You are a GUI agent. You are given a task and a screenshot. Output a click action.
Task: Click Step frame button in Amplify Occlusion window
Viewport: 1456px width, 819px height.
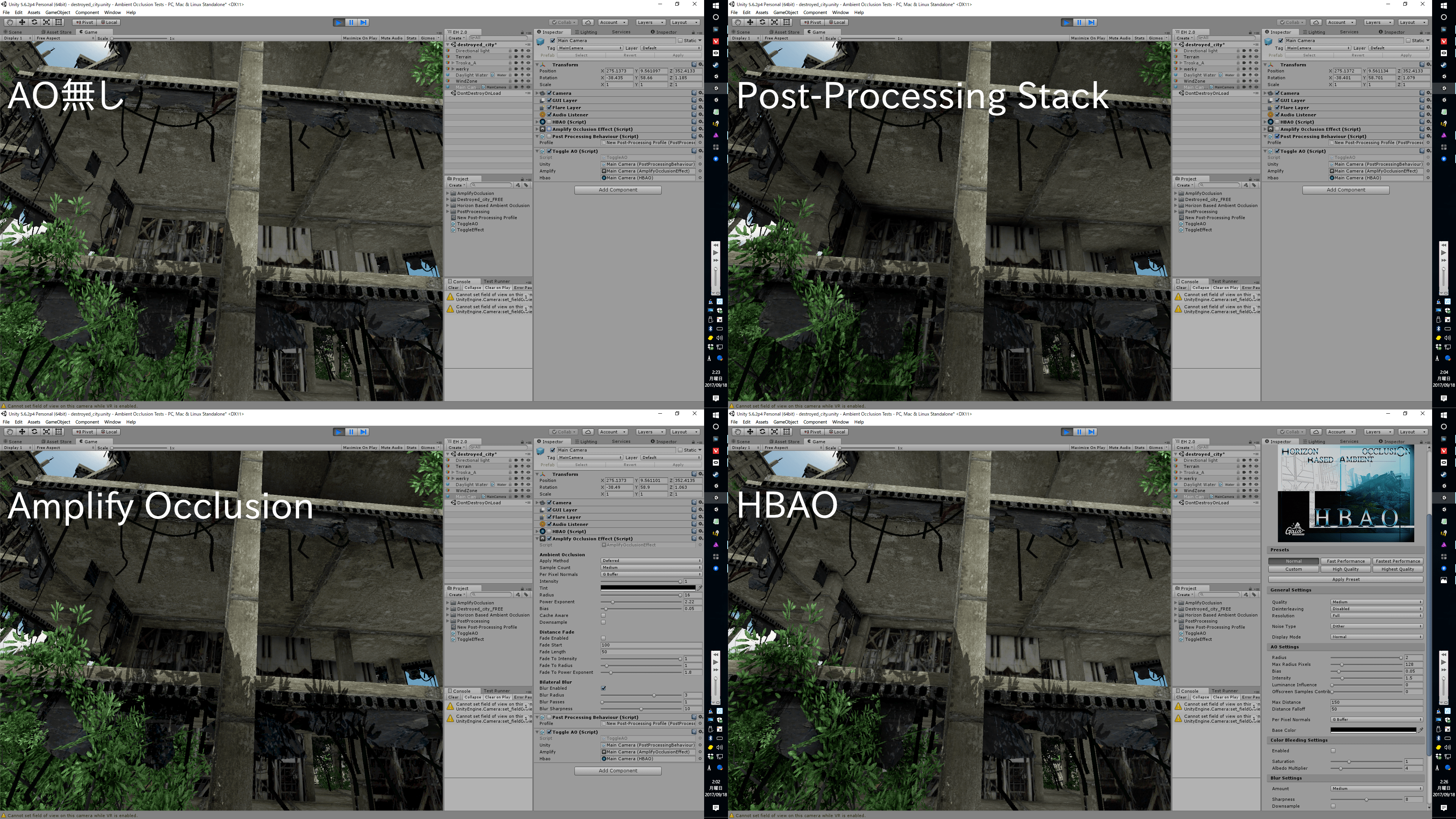click(x=364, y=432)
